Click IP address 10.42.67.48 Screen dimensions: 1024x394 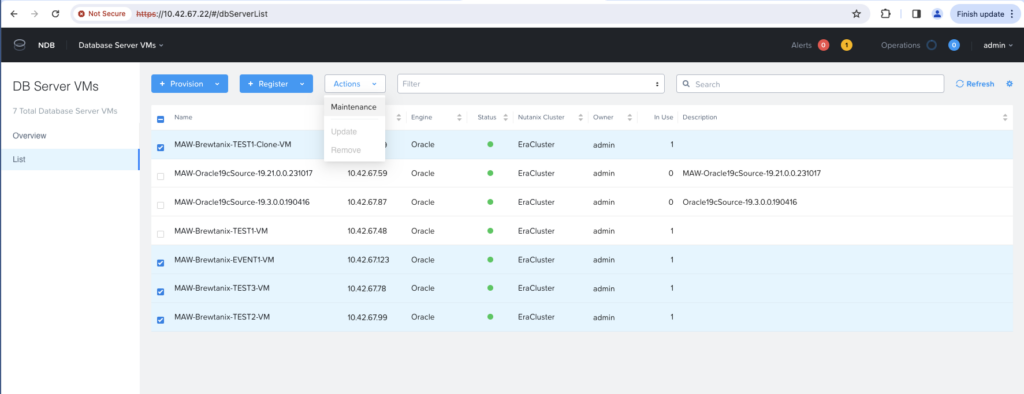367,231
